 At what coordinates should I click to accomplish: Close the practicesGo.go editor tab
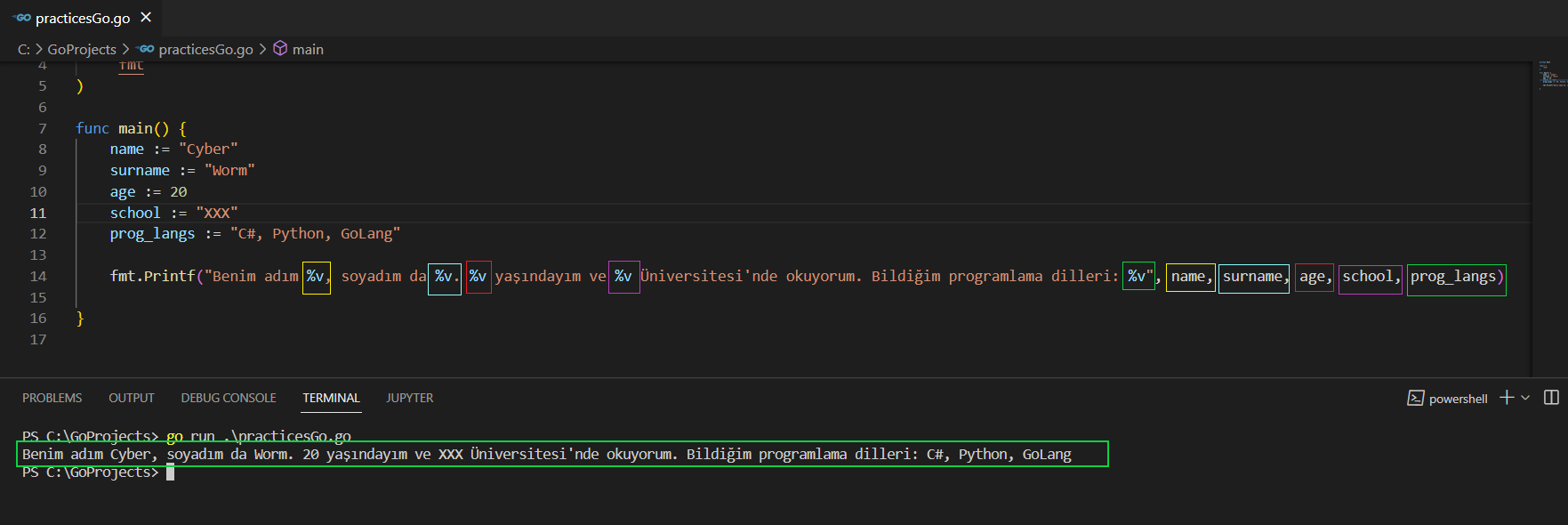[146, 18]
